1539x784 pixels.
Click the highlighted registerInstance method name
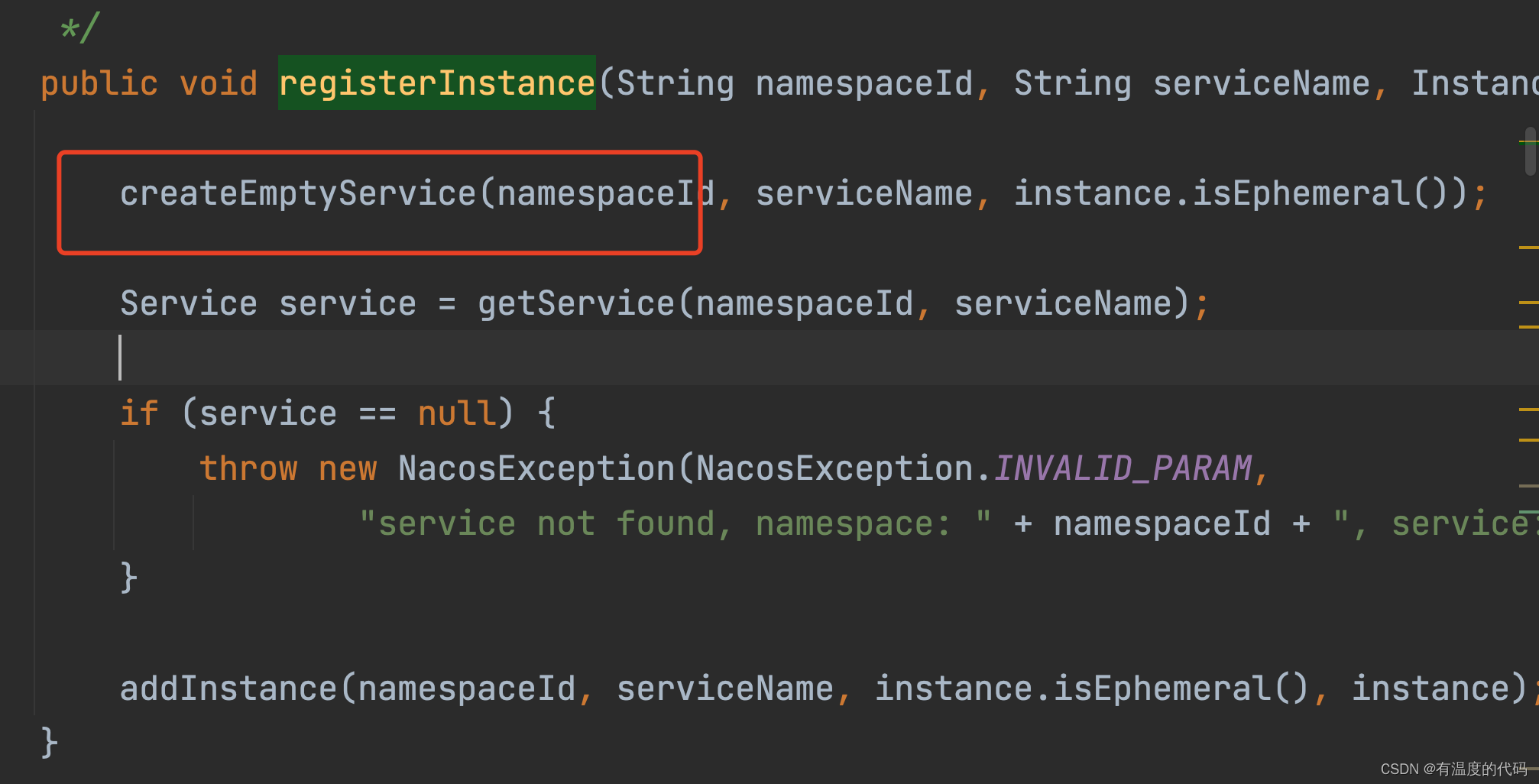coord(436,83)
